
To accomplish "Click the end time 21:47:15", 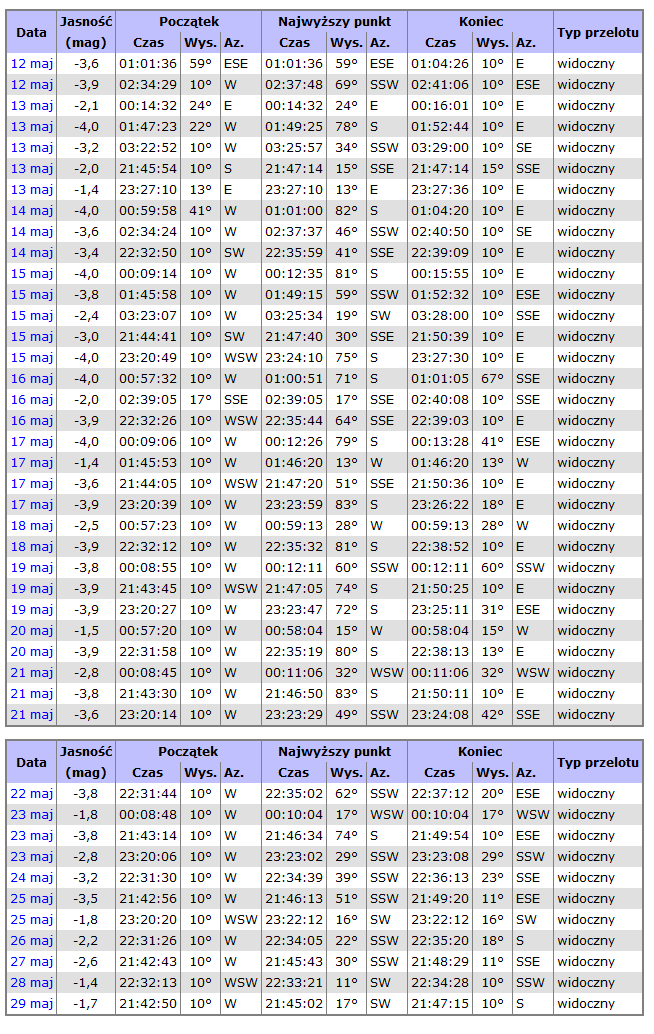I will tap(440, 1004).
